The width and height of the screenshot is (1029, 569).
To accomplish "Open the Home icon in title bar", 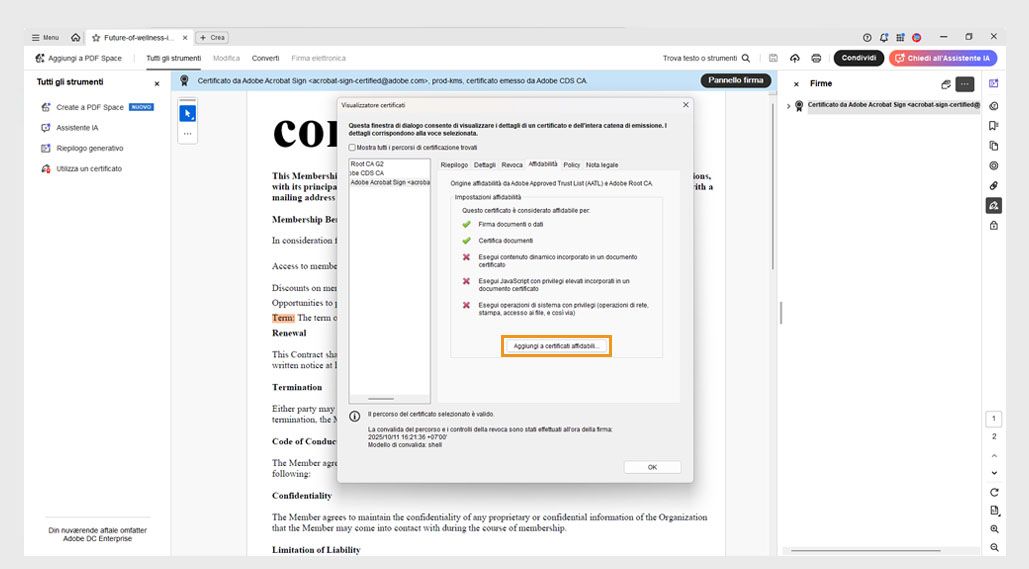I will pos(75,37).
